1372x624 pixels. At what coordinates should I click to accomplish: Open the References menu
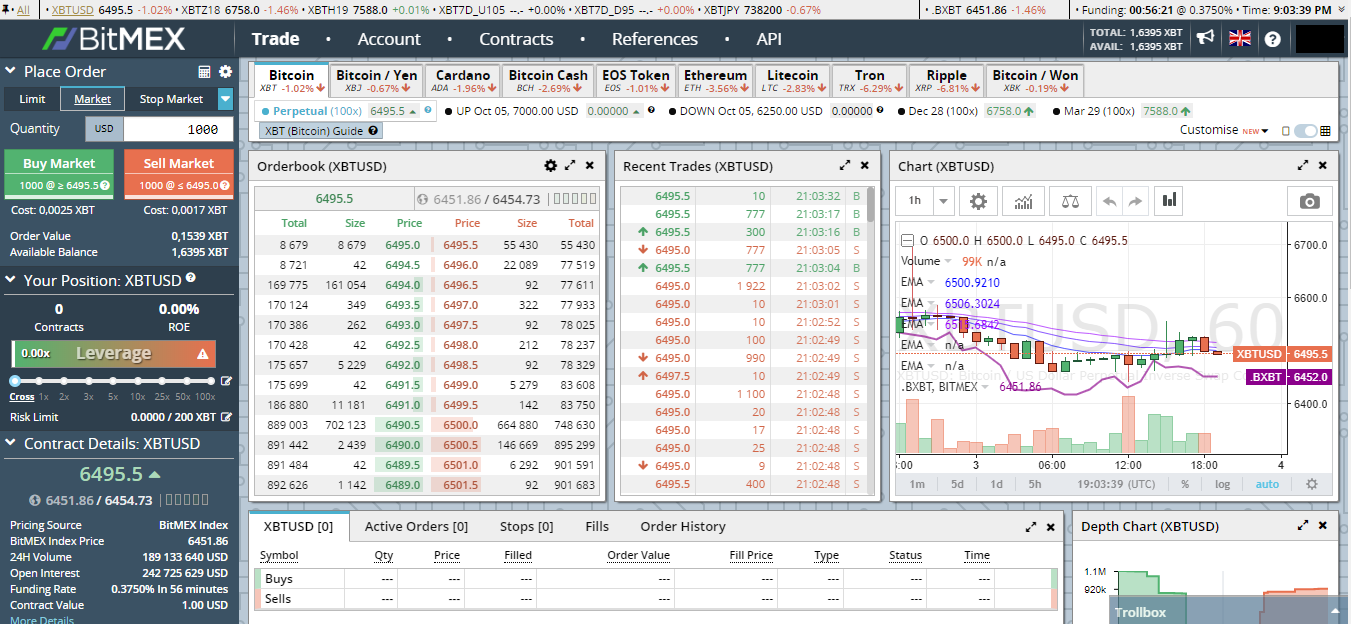pyautogui.click(x=655, y=39)
